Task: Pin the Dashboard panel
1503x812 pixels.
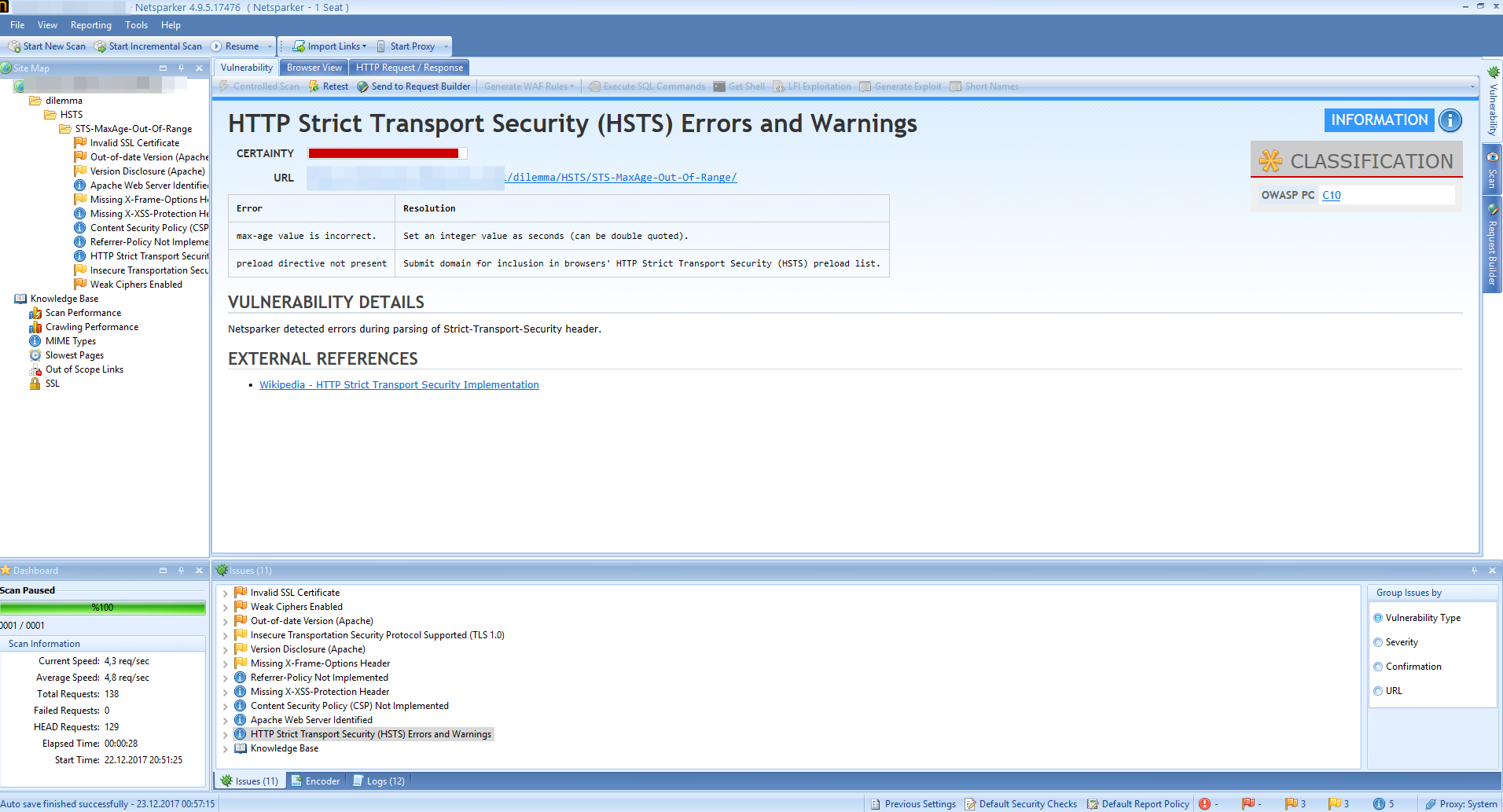Action: pyautogui.click(x=181, y=570)
